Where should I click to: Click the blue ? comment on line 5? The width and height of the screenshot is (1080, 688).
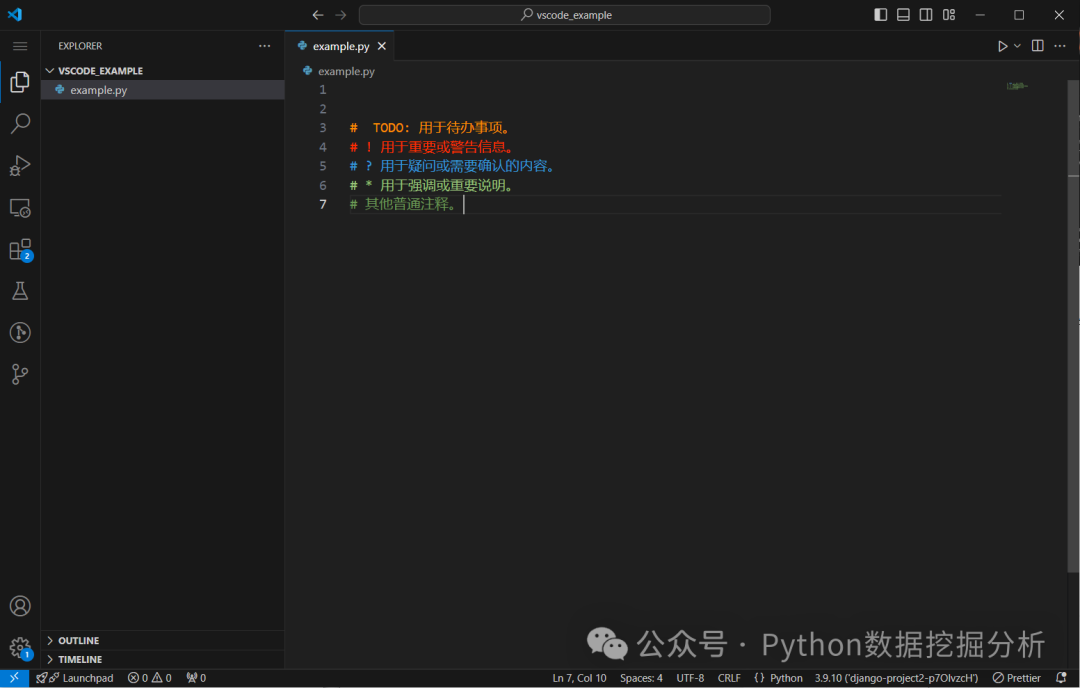453,166
